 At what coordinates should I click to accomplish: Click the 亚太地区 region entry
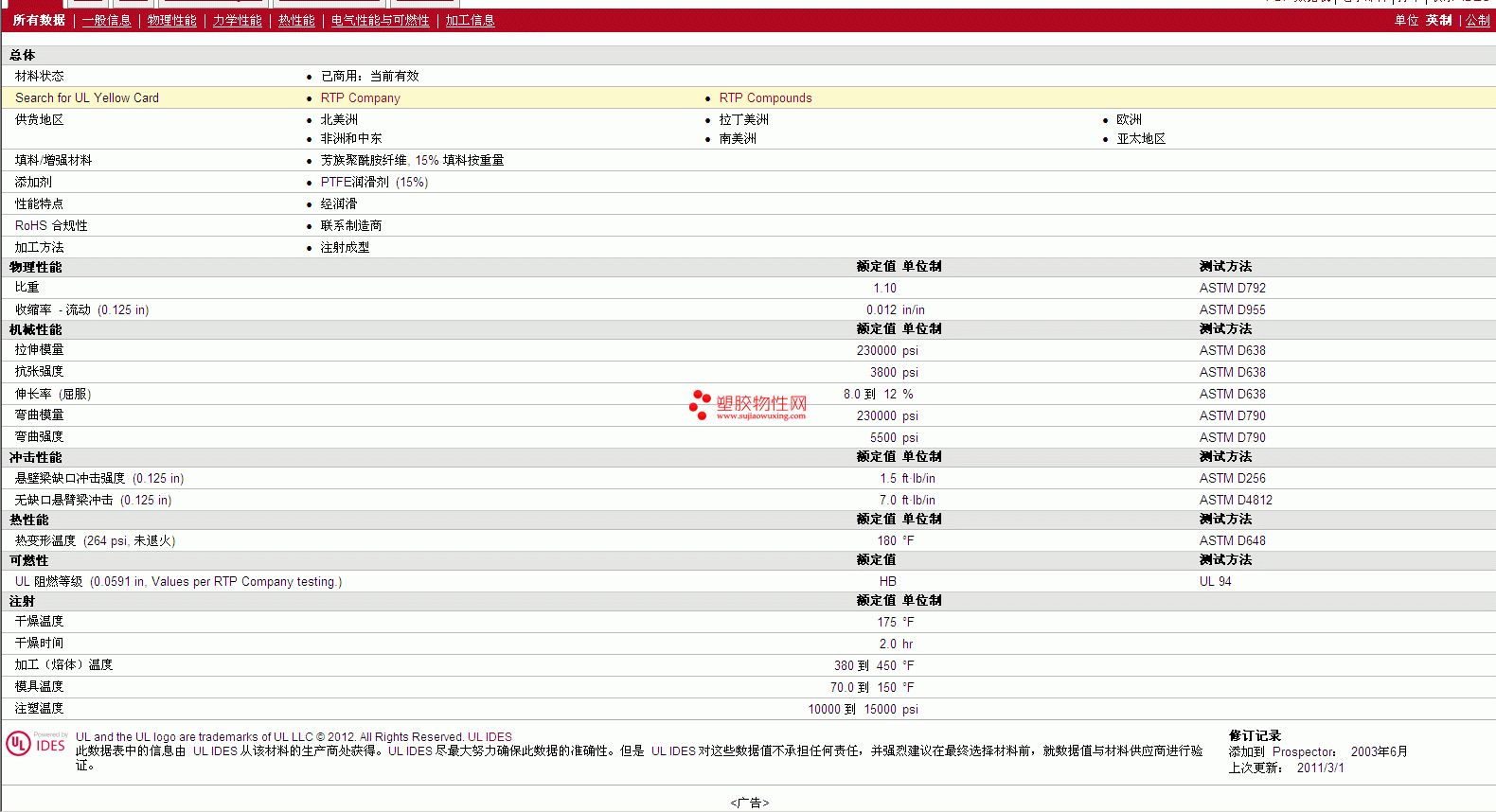coord(1141,138)
